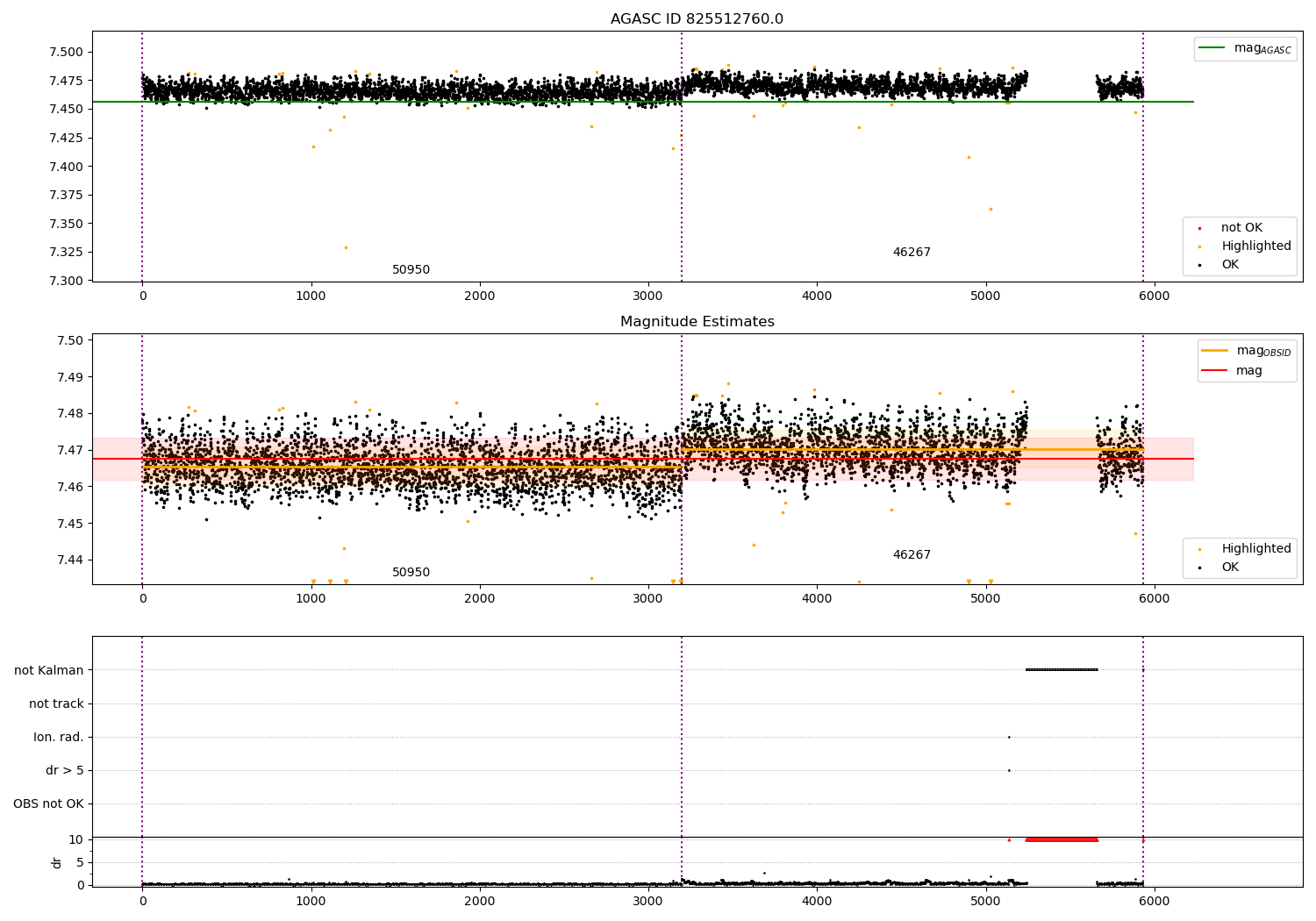
Task: Click the 10 tick on the dr axis
Action: click(76, 839)
